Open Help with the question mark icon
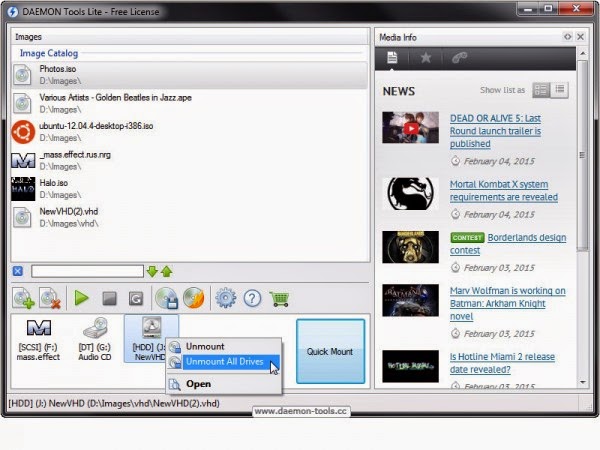The image size is (600, 450). tap(252, 298)
